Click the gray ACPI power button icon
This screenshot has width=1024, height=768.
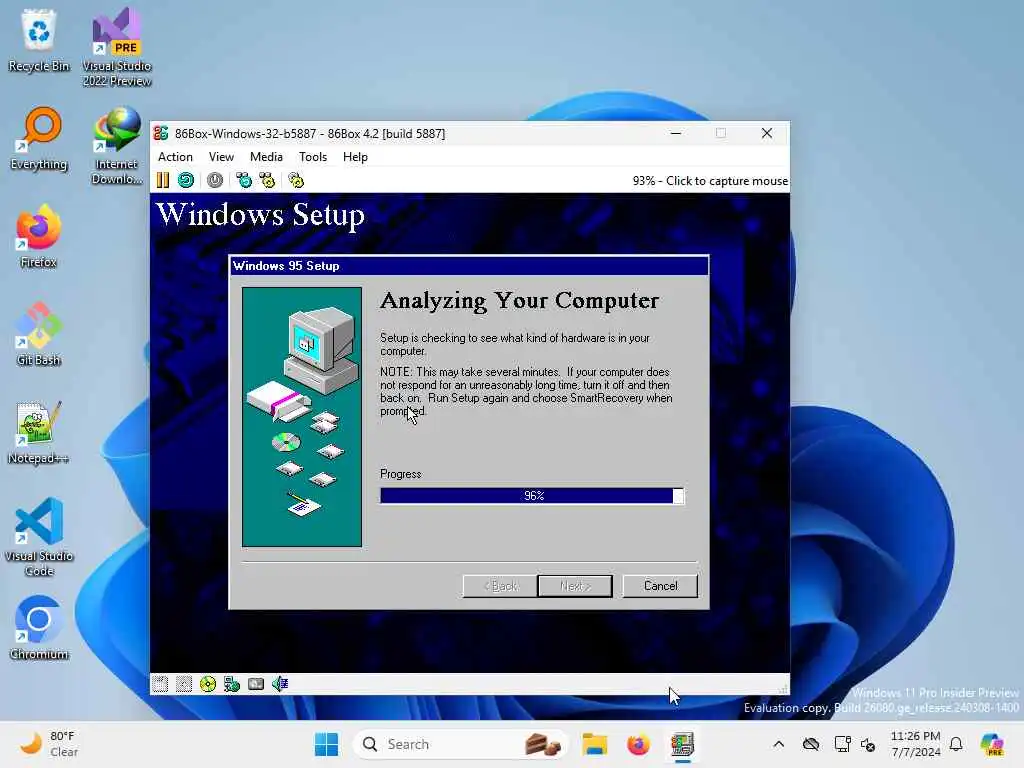click(x=215, y=180)
